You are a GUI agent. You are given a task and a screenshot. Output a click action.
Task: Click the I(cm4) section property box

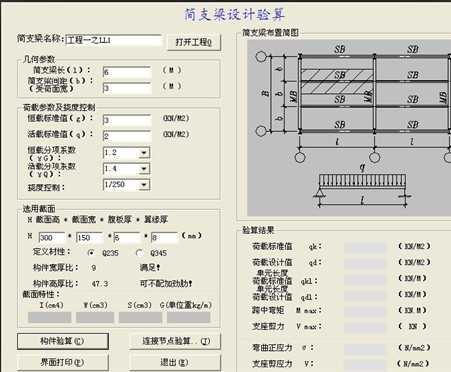pos(49,317)
